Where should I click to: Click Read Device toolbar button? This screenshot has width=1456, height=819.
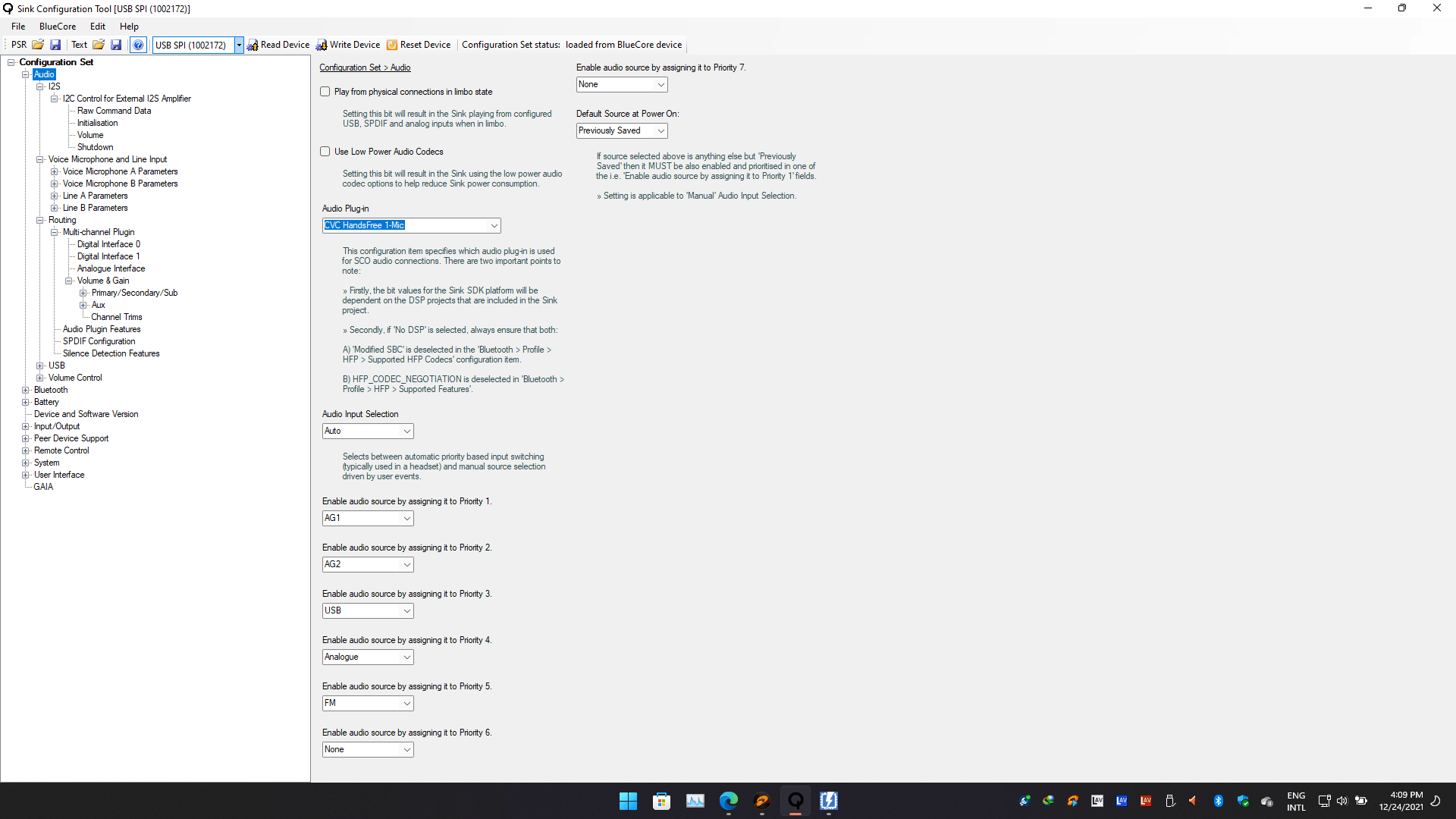click(x=278, y=45)
